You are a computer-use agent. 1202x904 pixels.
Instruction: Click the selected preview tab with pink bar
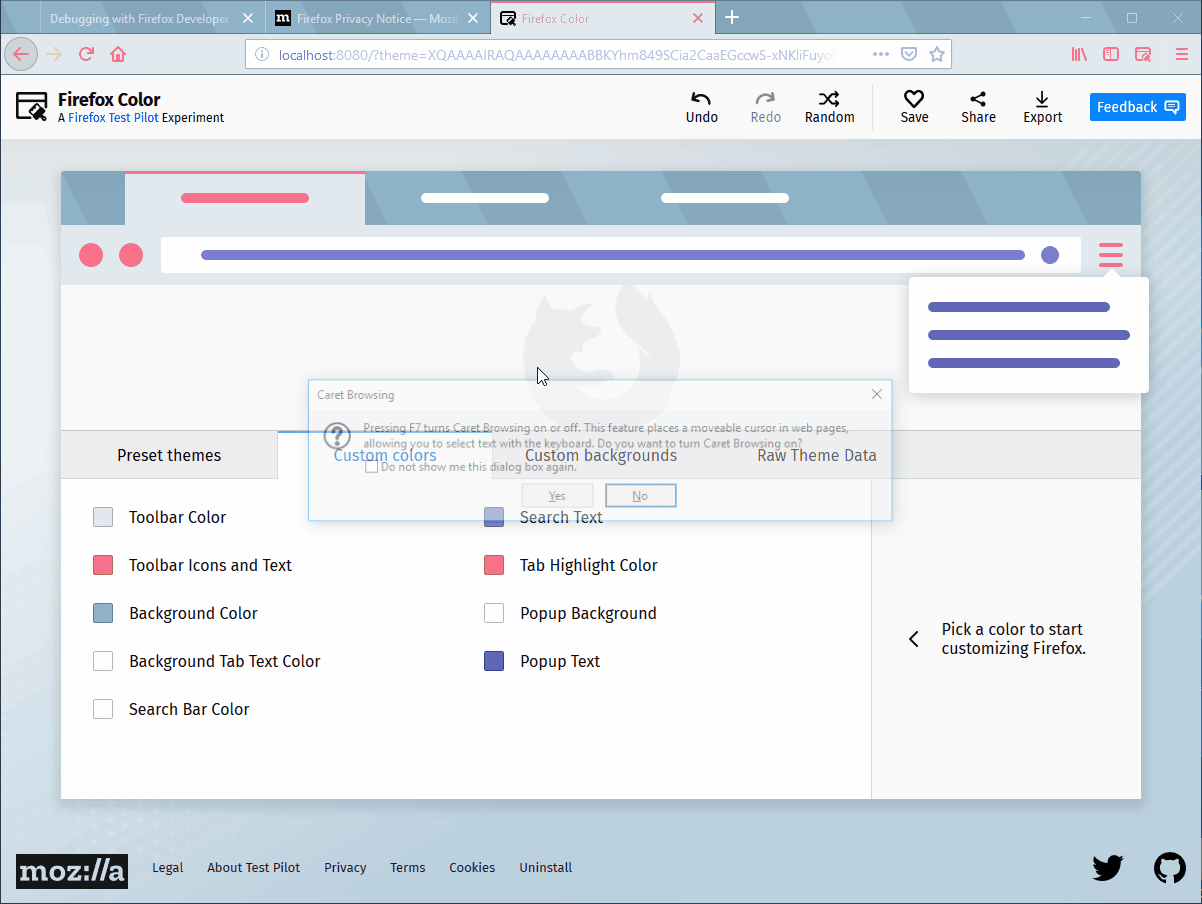point(245,198)
